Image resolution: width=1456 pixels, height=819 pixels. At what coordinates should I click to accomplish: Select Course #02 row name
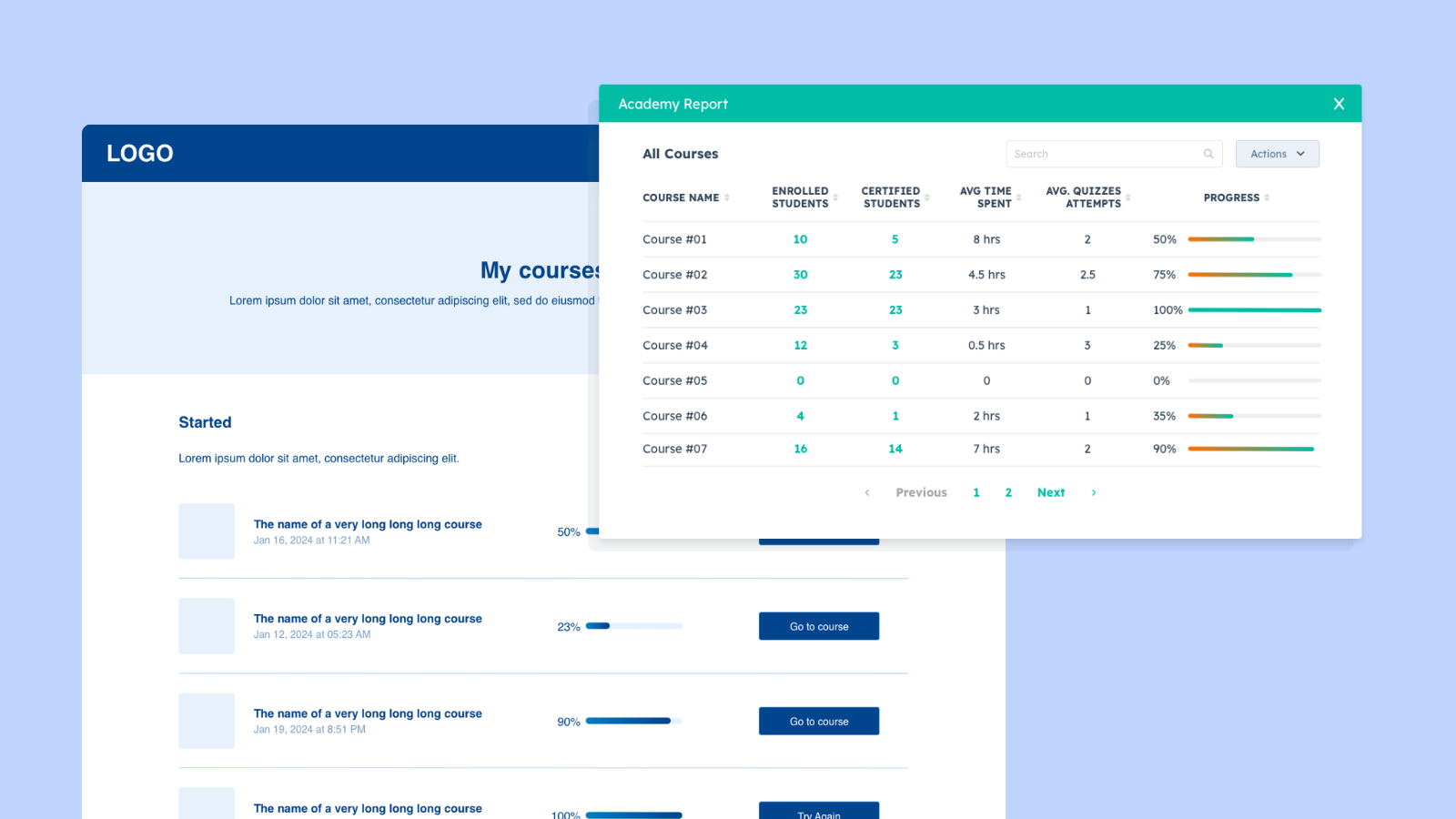[674, 275]
